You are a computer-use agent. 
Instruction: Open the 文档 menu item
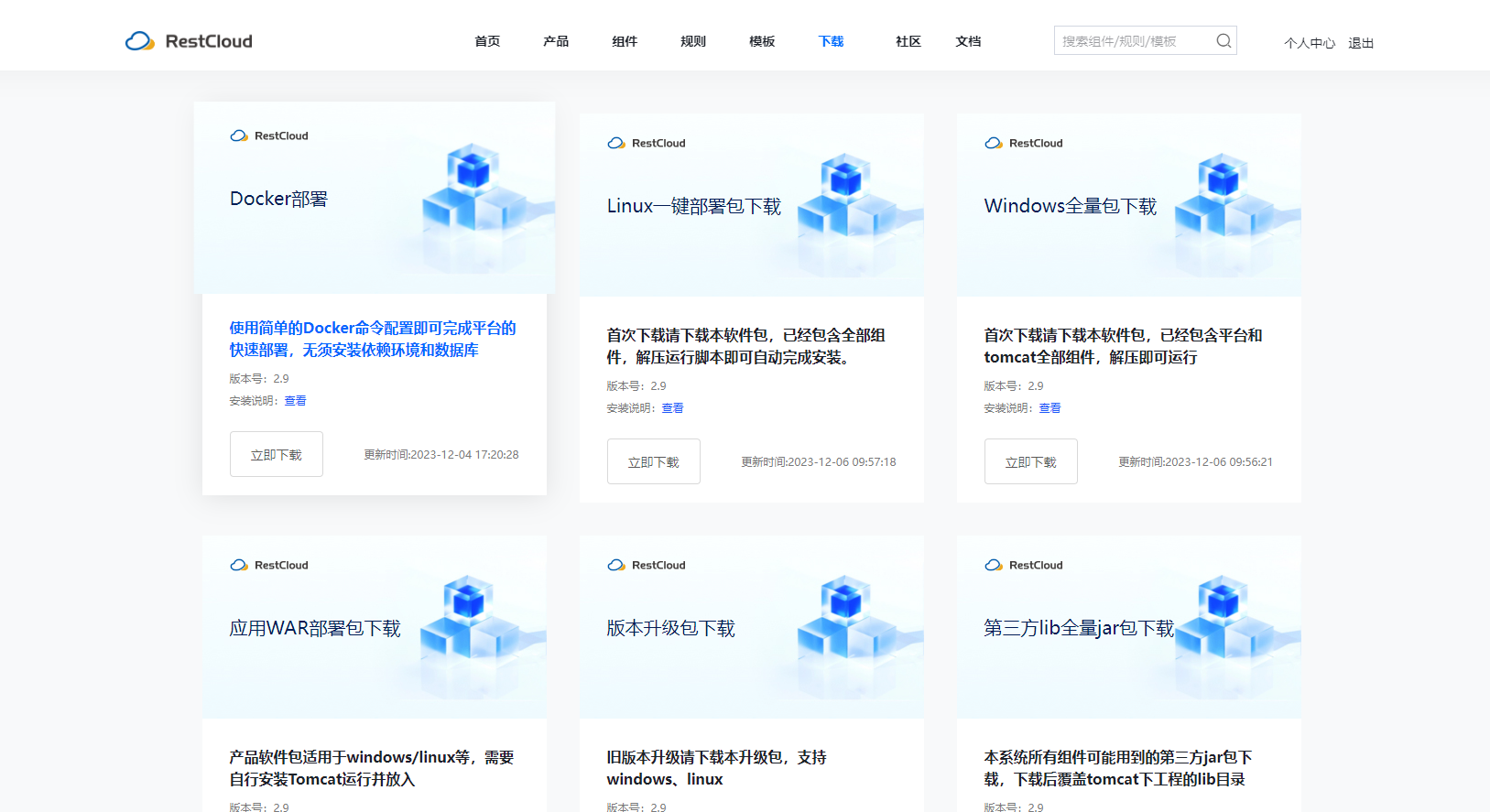coord(968,41)
